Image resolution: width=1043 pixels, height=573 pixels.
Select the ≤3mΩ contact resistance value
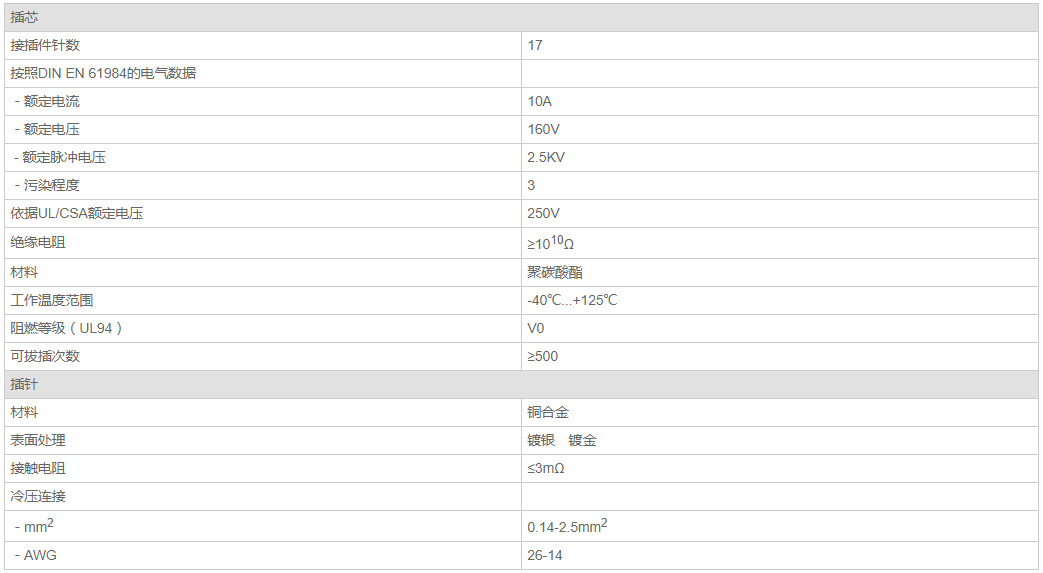547,468
